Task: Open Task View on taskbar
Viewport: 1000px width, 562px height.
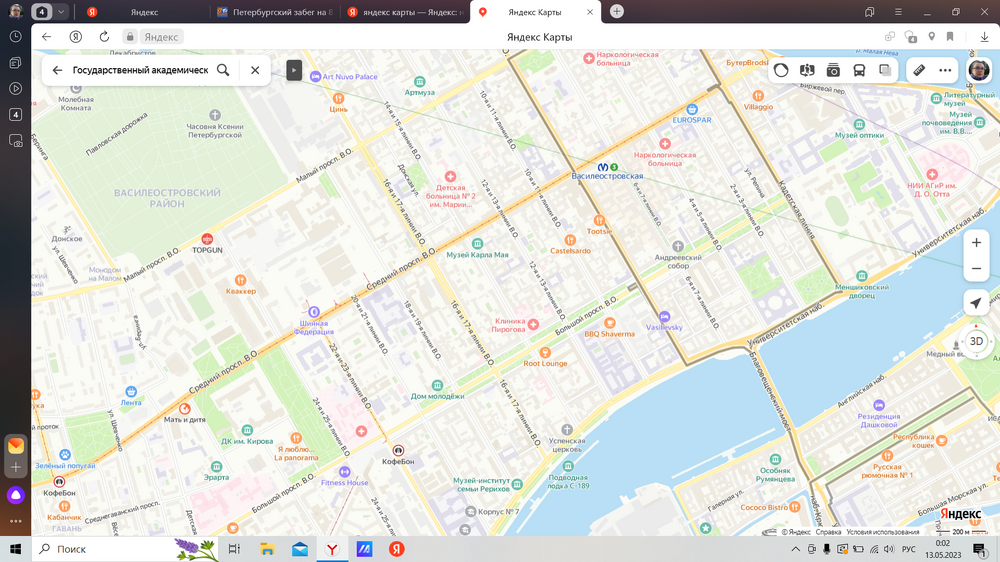Action: pos(234,549)
